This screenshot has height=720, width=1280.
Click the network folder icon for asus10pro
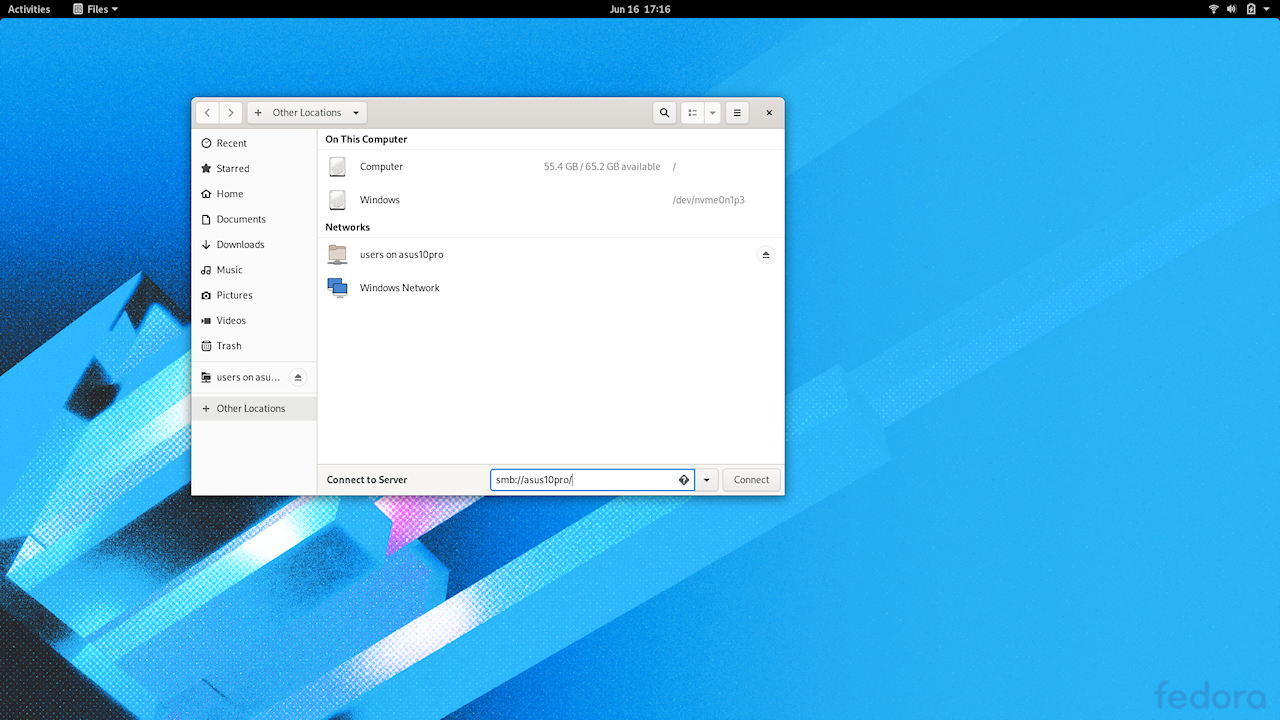click(337, 255)
